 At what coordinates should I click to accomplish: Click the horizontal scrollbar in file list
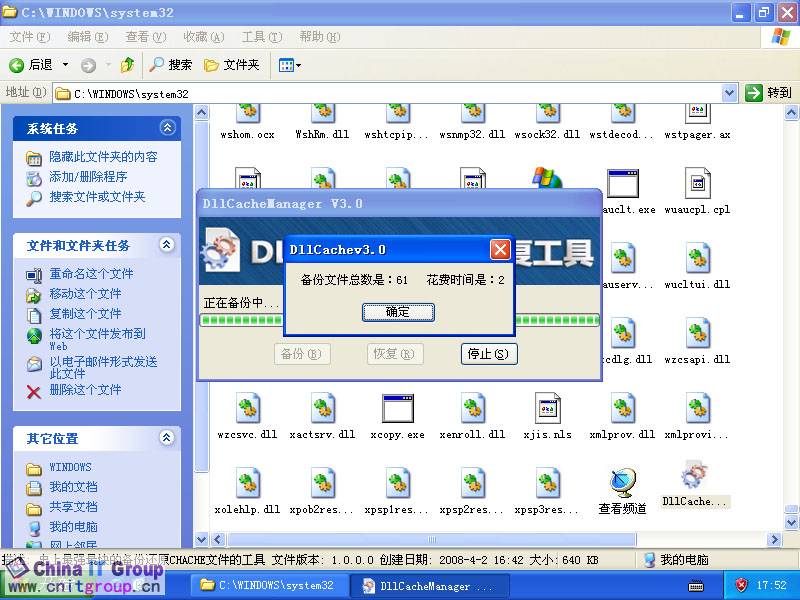tap(431, 539)
